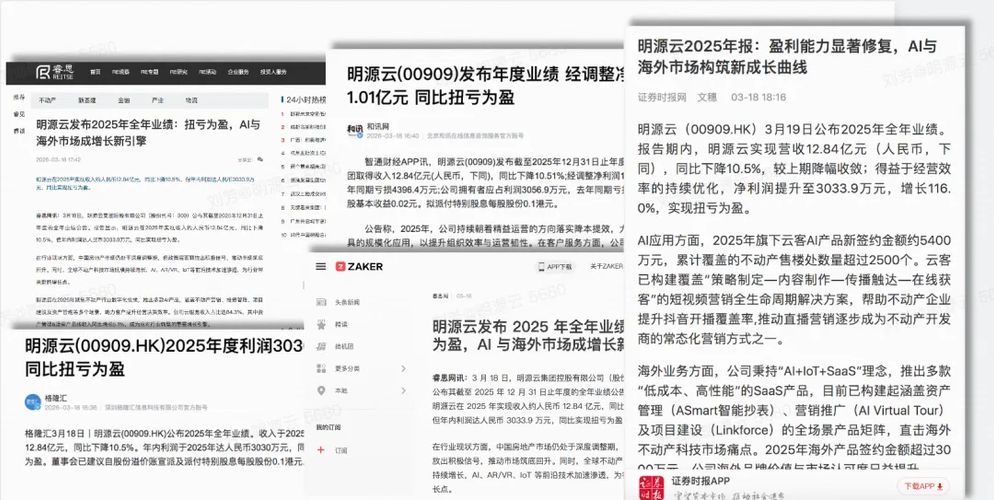The width and height of the screenshot is (994, 500).
Task: Click the author name 文穗
Action: pos(707,97)
